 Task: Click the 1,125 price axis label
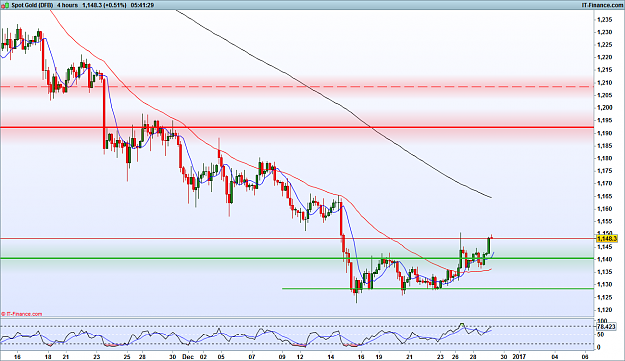point(605,297)
